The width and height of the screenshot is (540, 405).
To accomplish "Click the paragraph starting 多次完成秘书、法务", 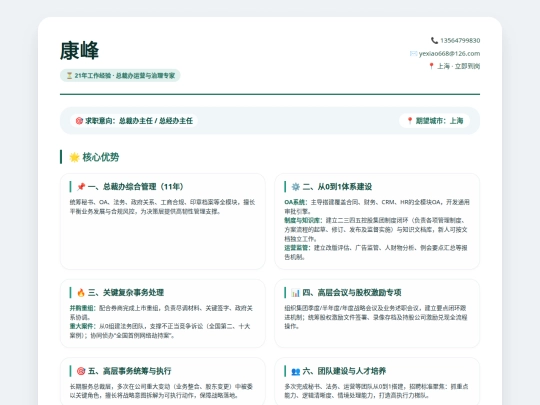I will click(376, 391).
